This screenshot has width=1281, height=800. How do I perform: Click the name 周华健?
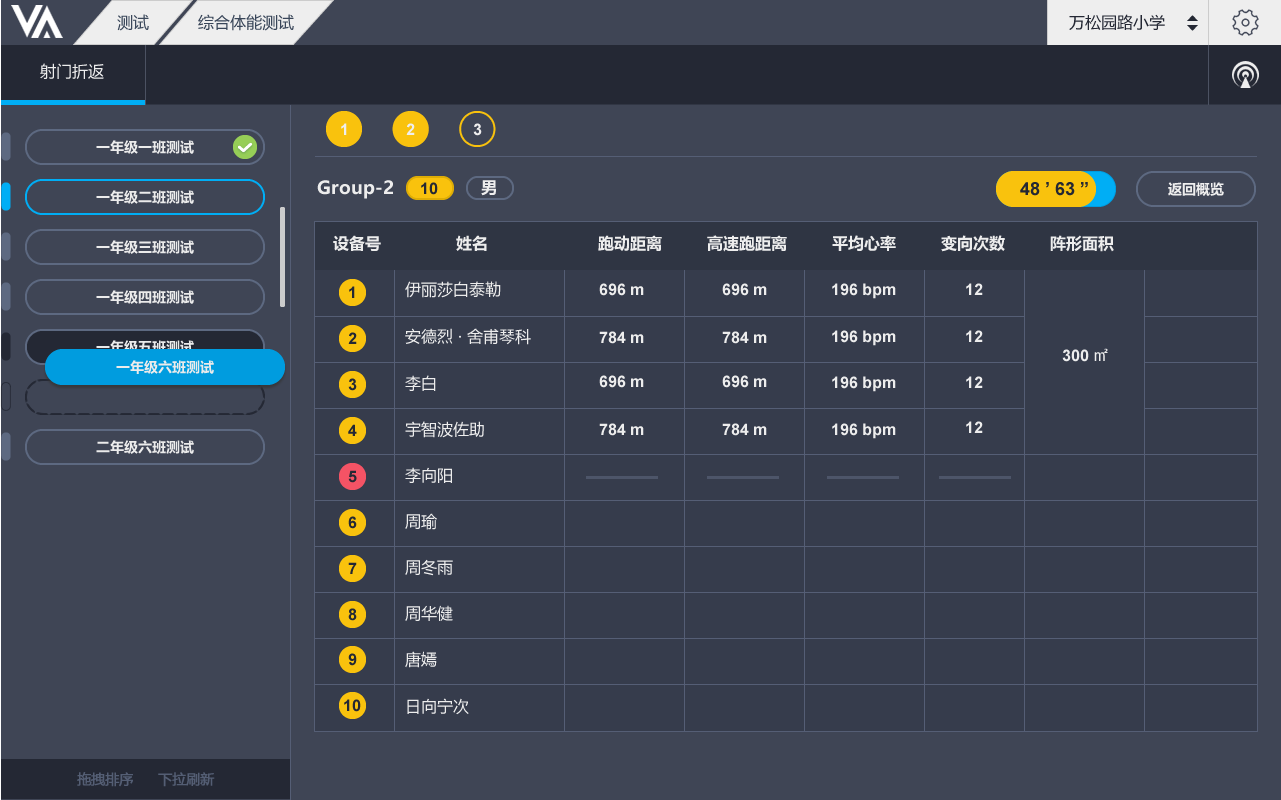click(429, 614)
